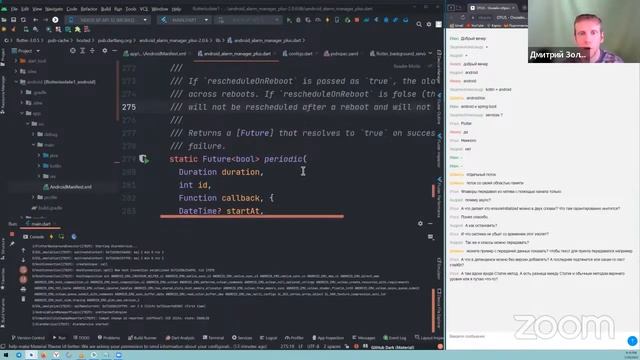
Task: Switch to the AndroidManifest.xml editor tab
Action: pos(155,53)
